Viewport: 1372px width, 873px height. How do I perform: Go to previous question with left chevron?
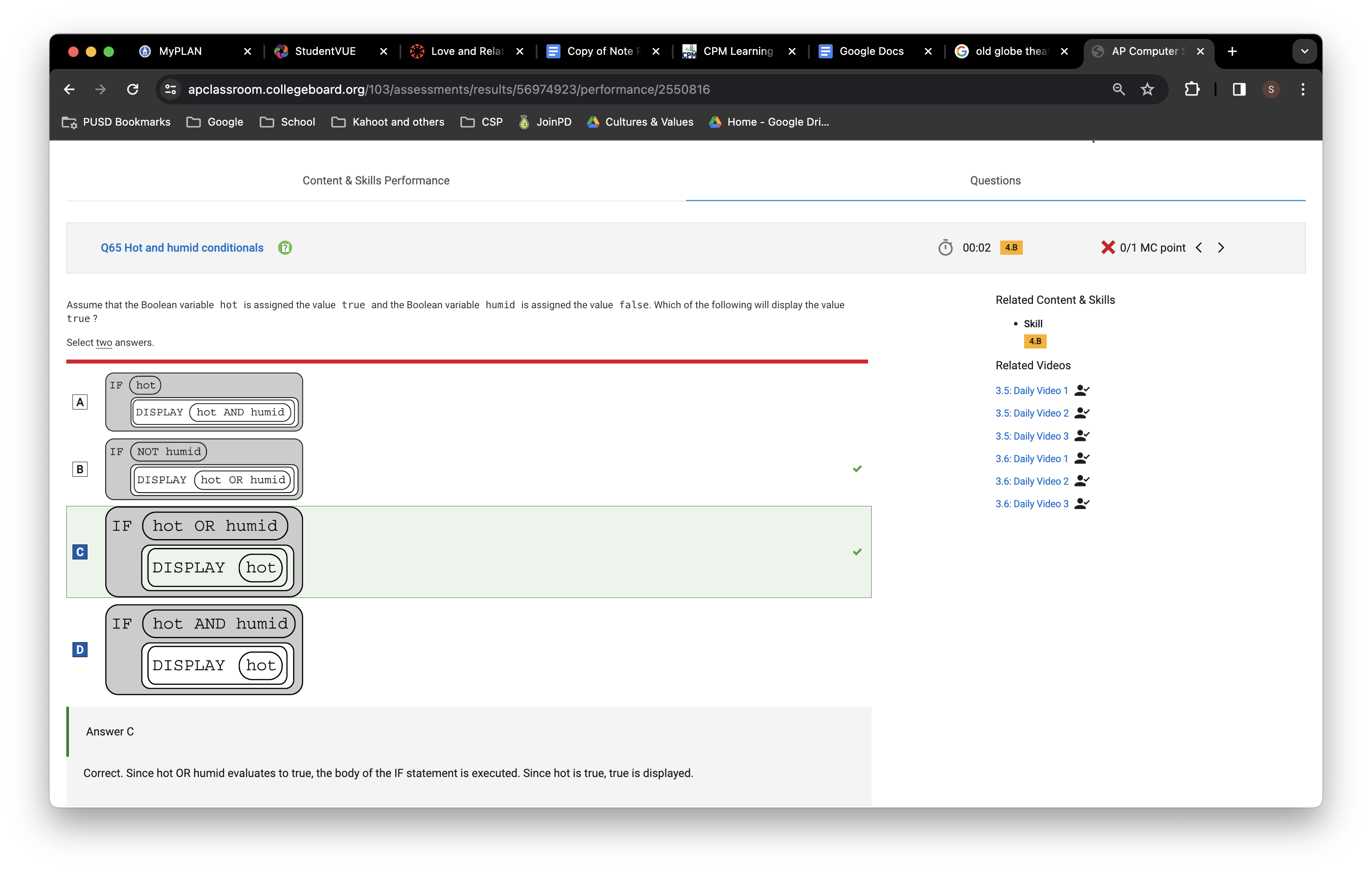pyautogui.click(x=1199, y=248)
